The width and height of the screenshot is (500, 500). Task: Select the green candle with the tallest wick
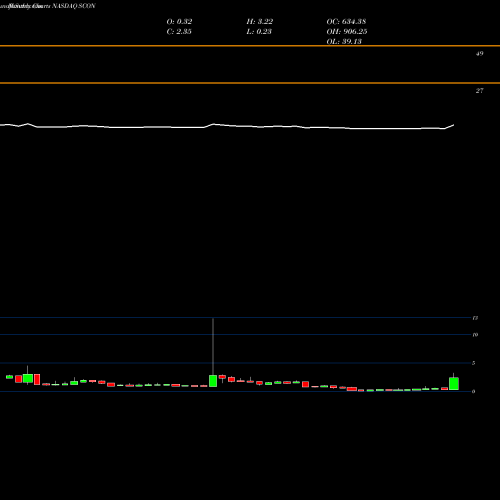213,381
